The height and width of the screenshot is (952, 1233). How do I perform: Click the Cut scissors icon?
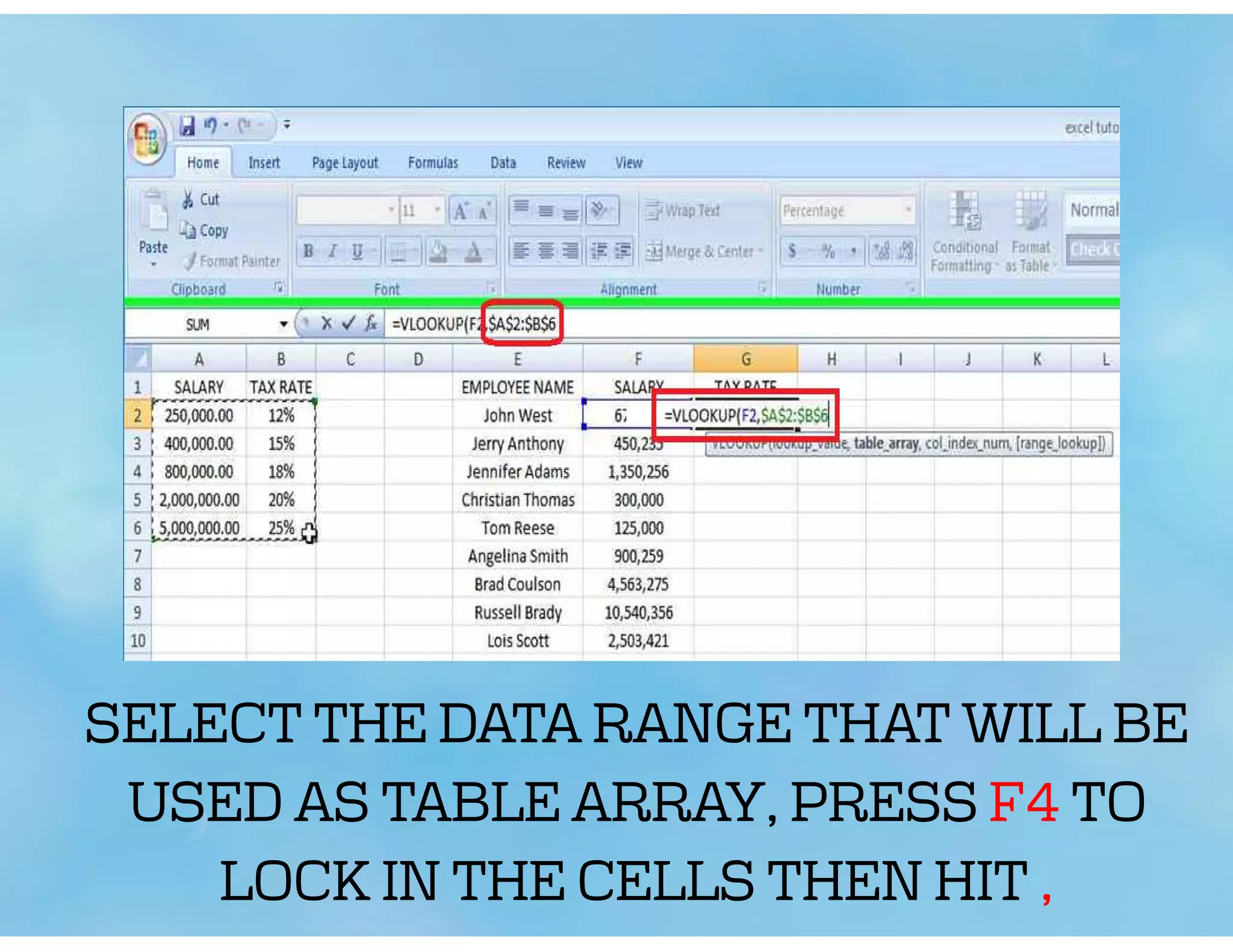(188, 199)
